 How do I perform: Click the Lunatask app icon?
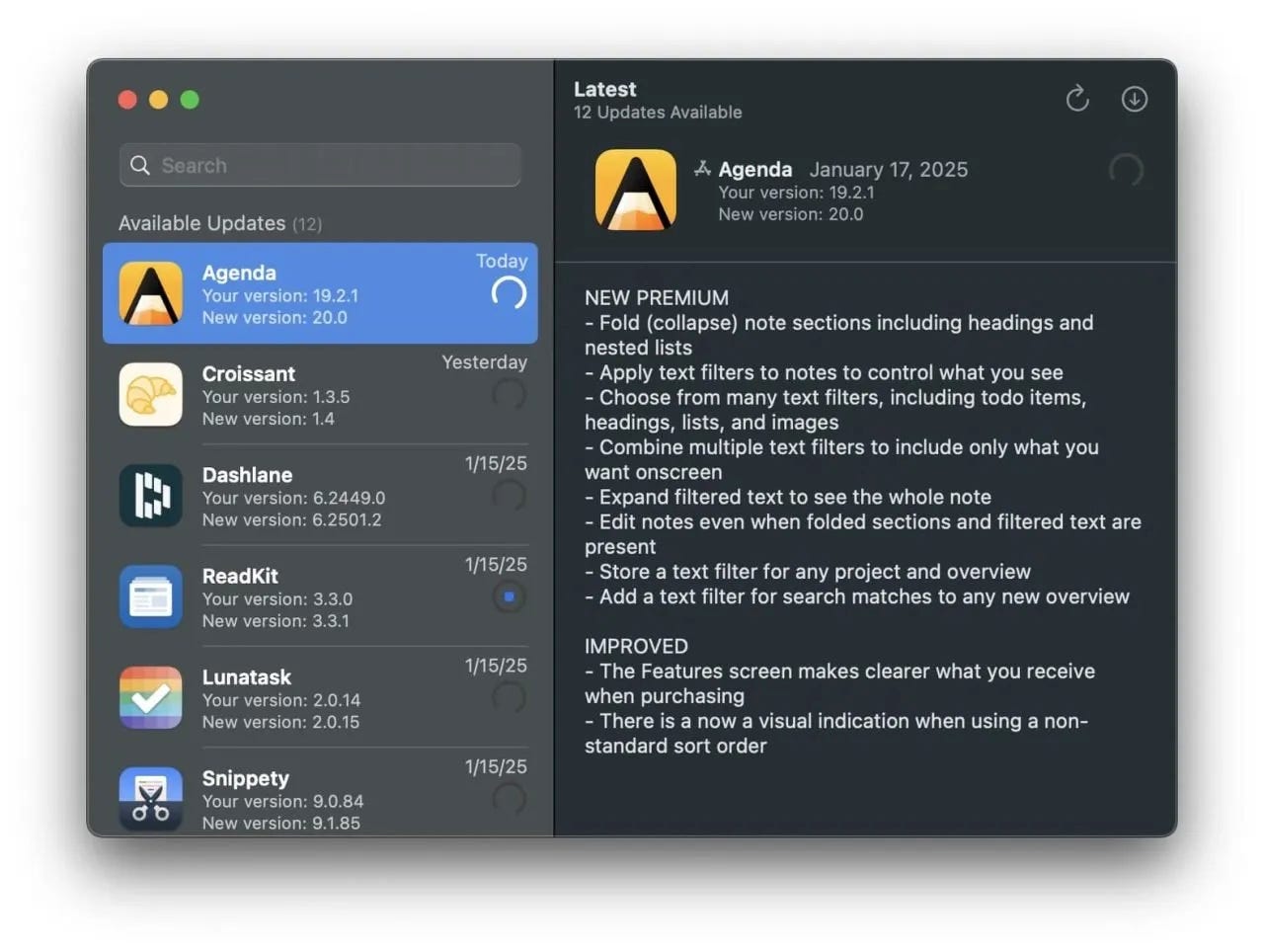[x=150, y=698]
